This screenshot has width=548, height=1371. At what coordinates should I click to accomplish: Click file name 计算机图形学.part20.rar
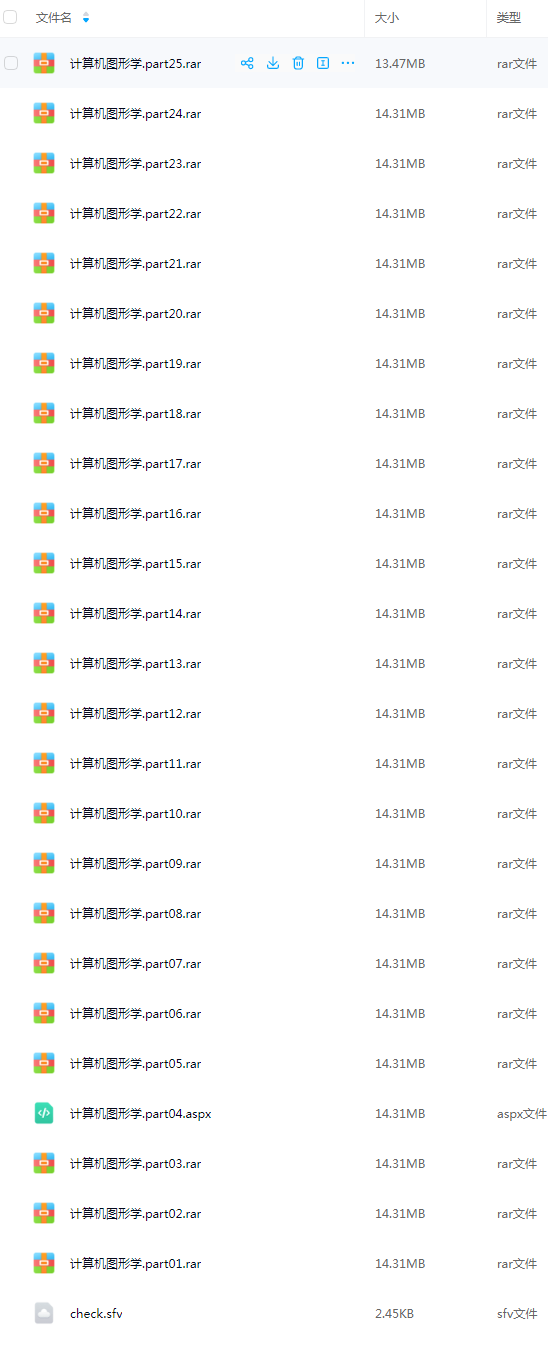point(135,313)
